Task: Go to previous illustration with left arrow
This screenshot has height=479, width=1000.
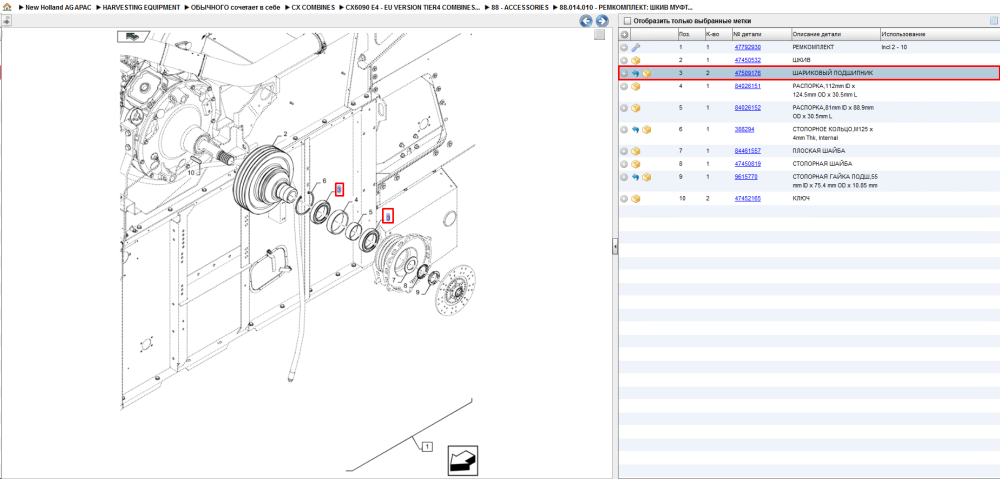Action: [585, 21]
